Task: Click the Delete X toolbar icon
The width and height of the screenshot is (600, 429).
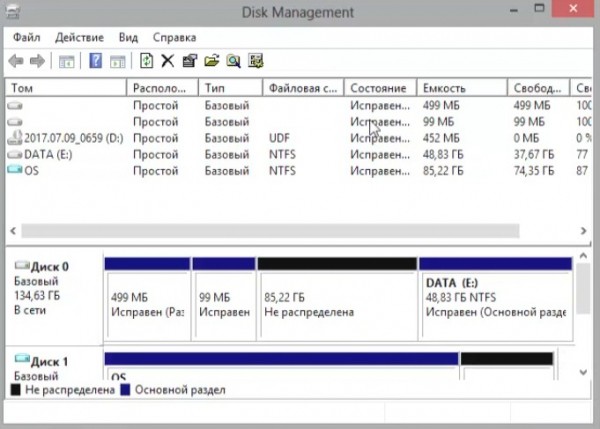Action: tap(168, 61)
